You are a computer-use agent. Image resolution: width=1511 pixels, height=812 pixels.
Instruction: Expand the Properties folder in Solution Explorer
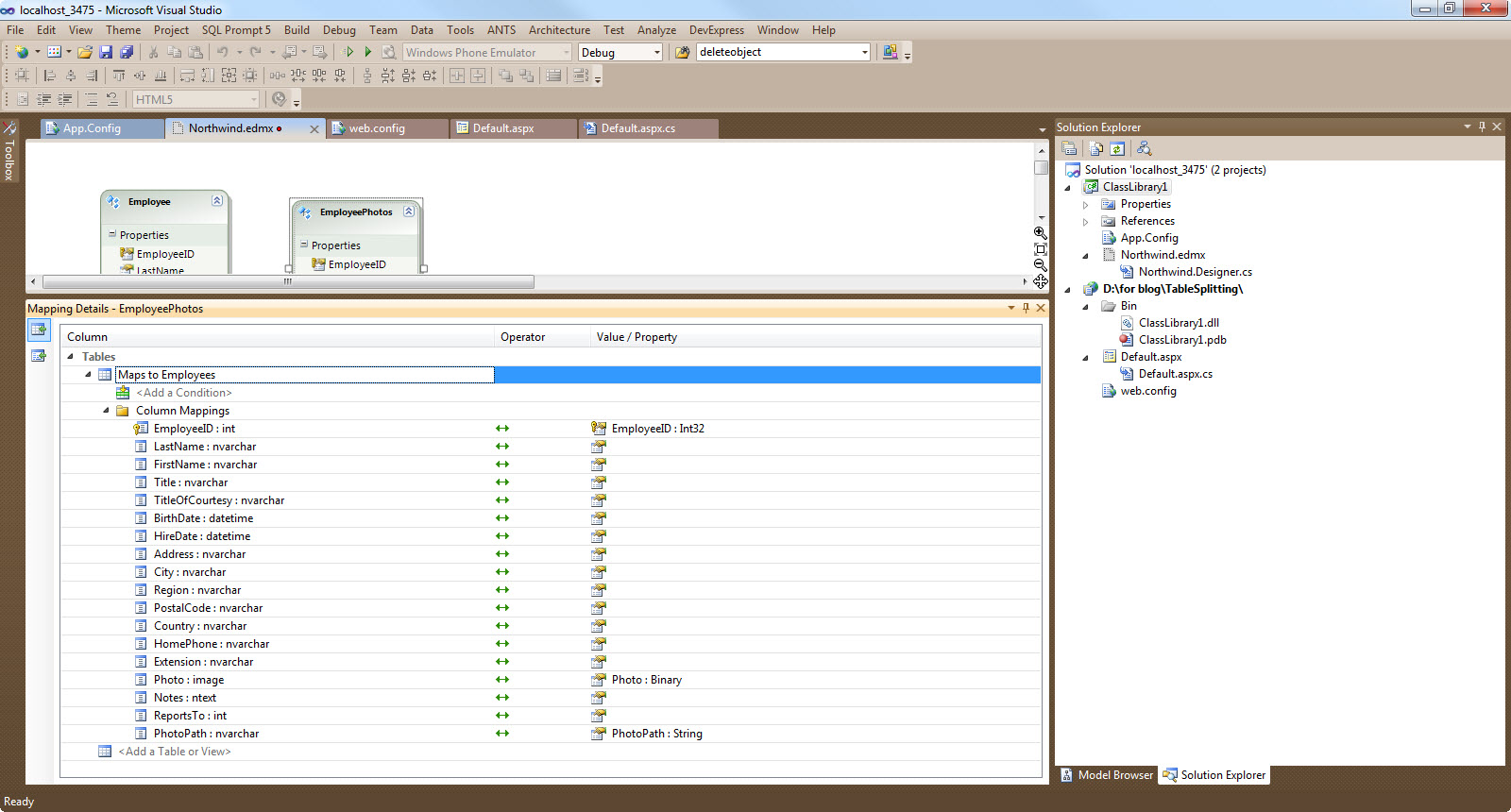point(1086,205)
